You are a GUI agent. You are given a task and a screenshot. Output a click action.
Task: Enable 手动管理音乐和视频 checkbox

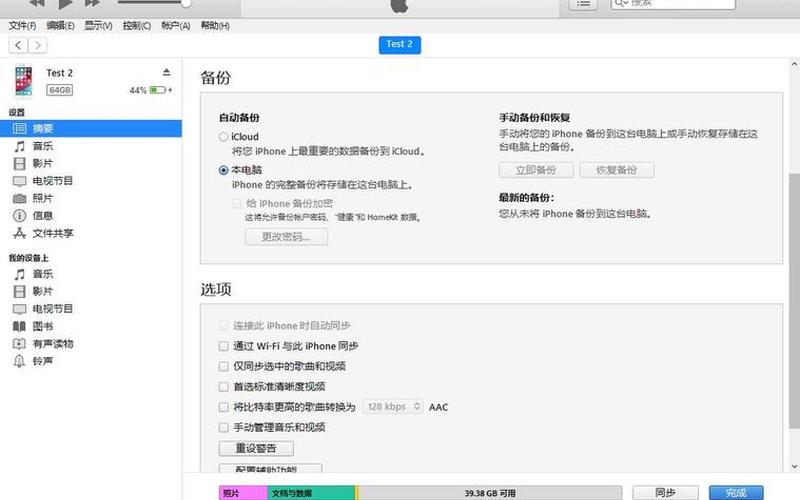click(x=223, y=428)
